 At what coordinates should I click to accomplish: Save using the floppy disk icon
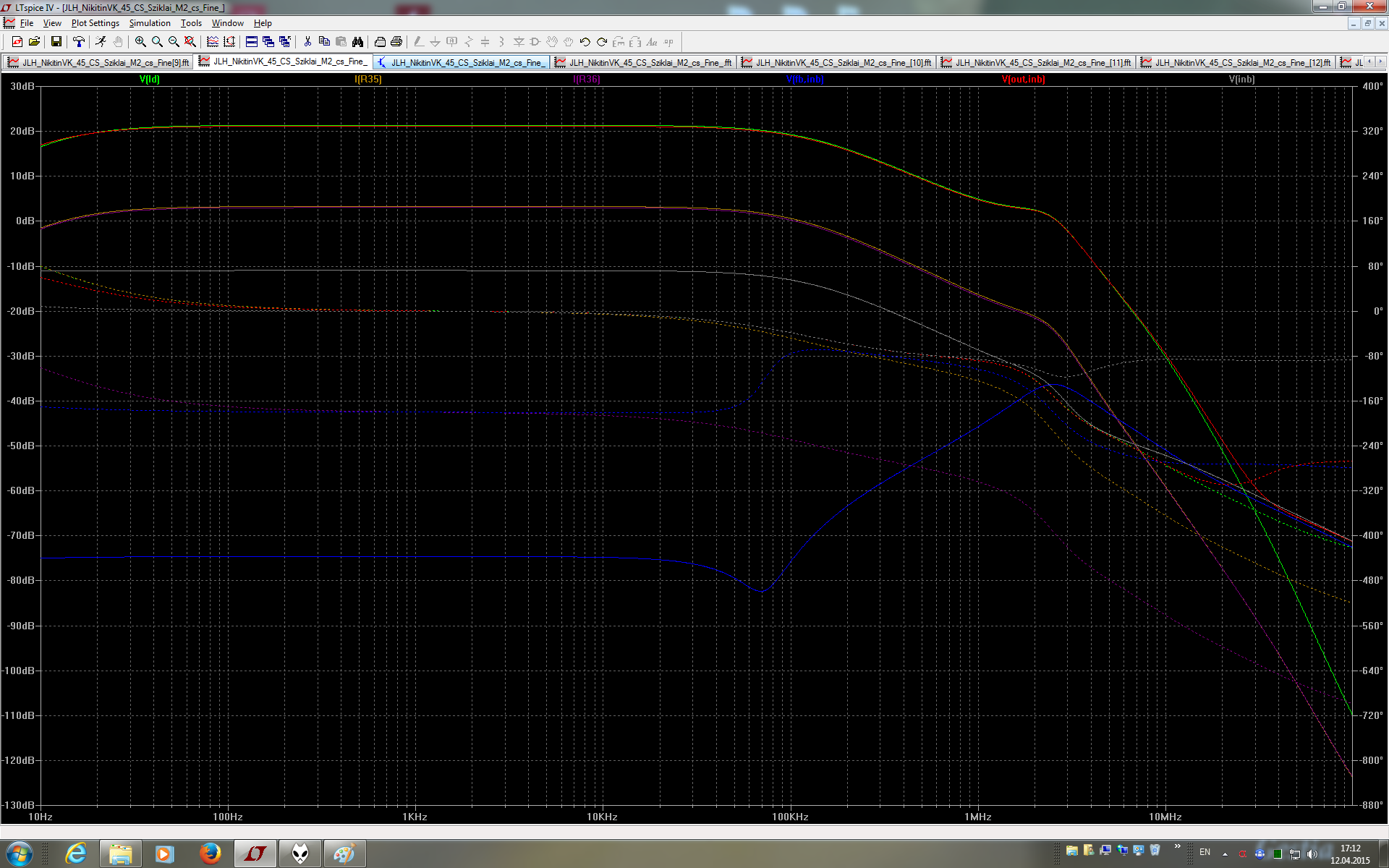pos(56,42)
